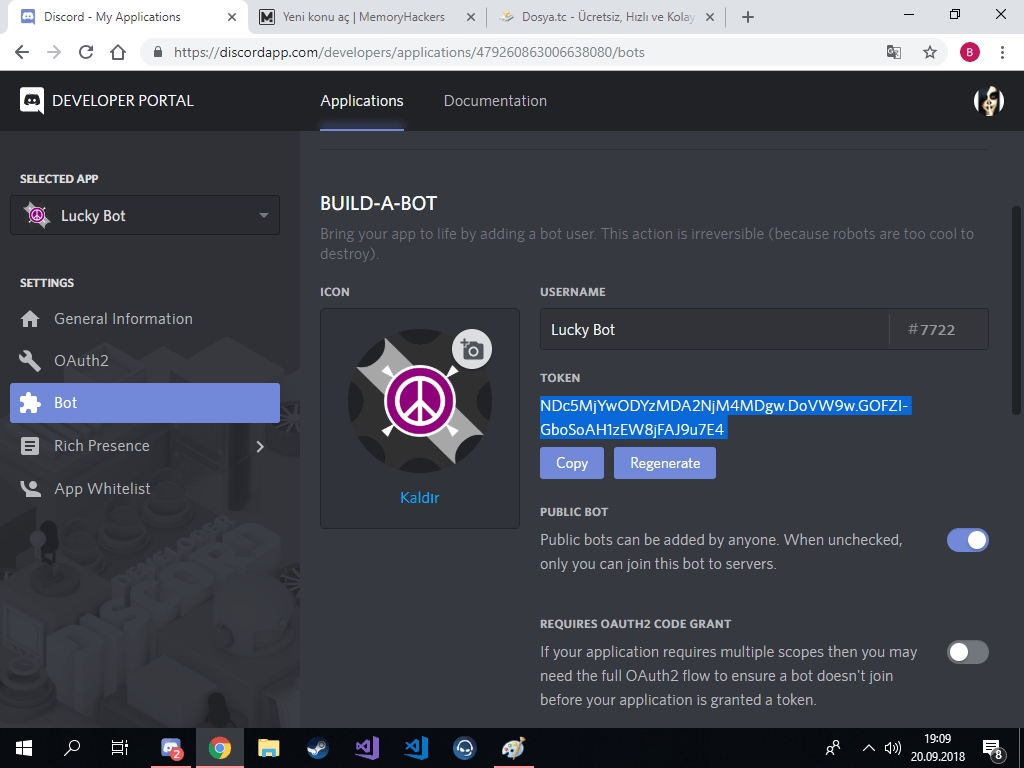Screen dimensions: 1024x768
Task: Open the Windows Start menu
Action: pos(24,748)
